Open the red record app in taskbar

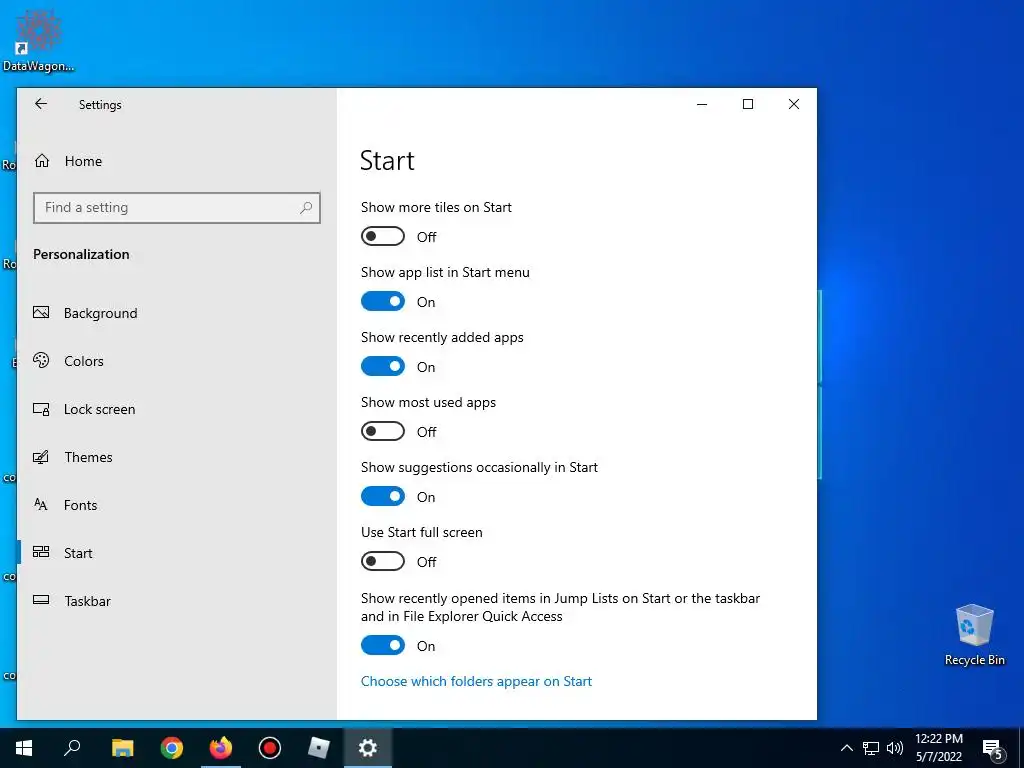[x=270, y=748]
